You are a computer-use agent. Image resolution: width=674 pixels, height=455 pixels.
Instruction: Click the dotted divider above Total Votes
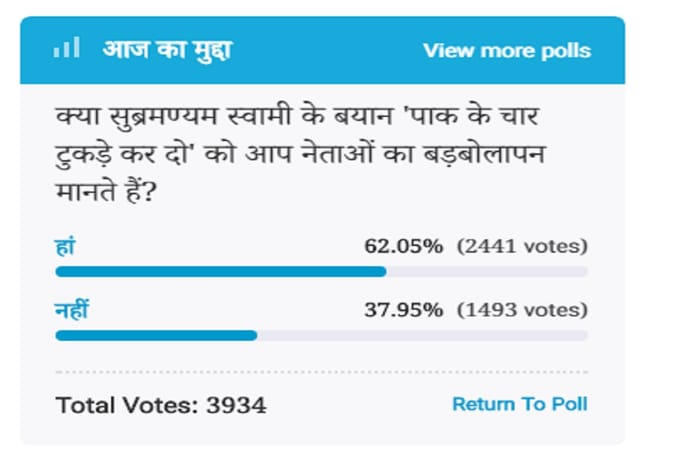(x=320, y=373)
